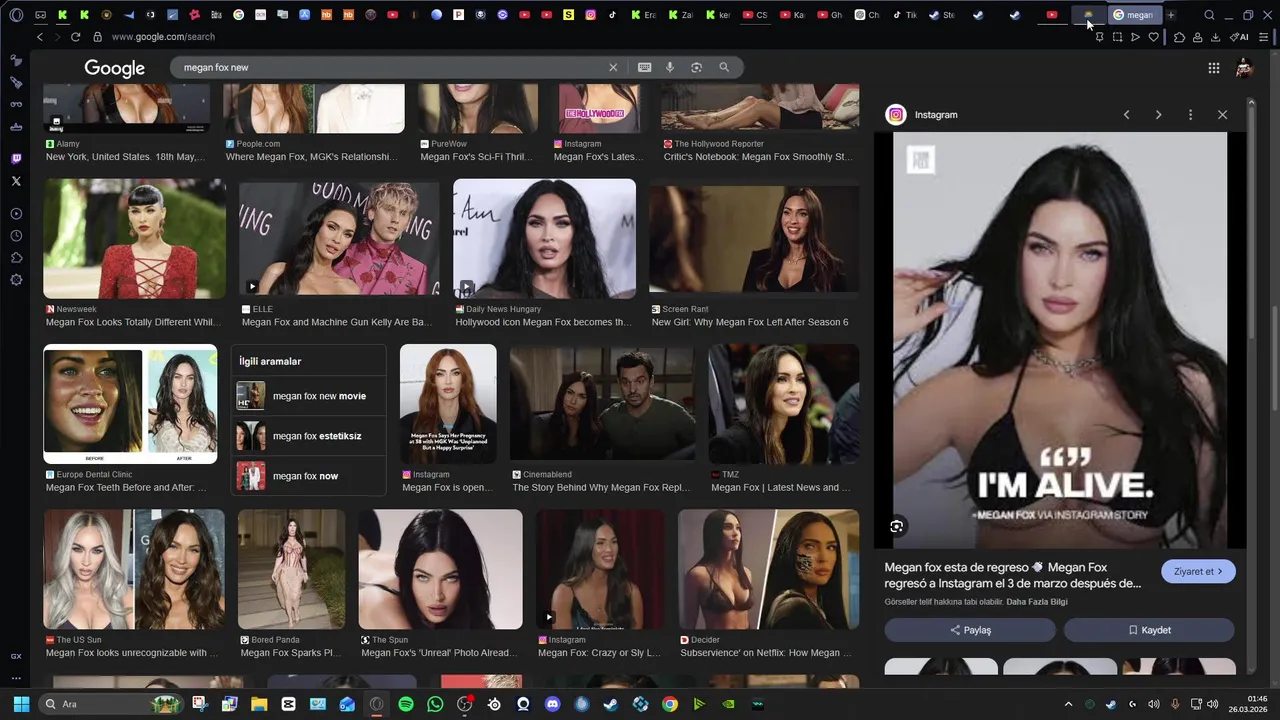
Task: Click the magnifier search button in Google box
Action: (x=724, y=67)
